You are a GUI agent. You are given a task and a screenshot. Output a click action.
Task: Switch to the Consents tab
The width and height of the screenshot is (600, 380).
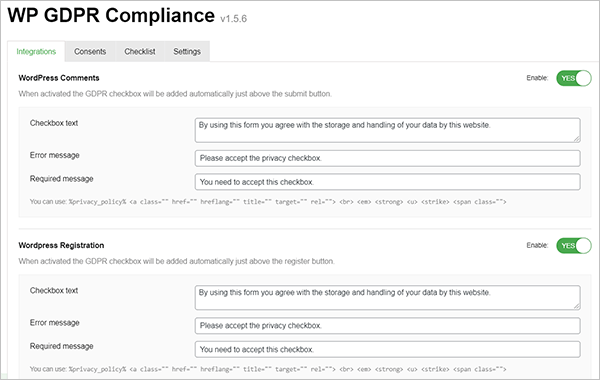[90, 51]
